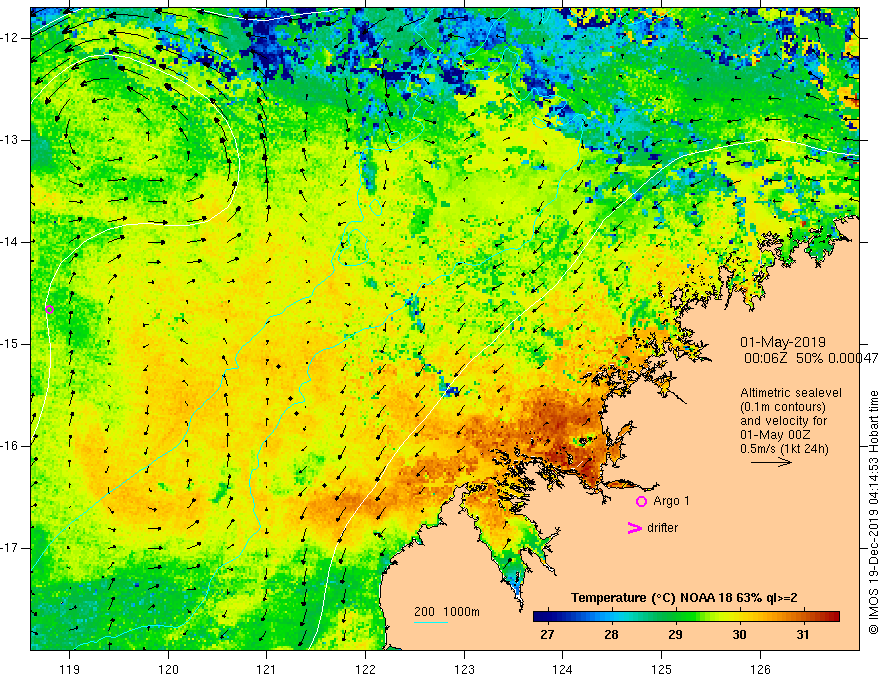Click the -14 latitude axis label
Viewport: 880px width, 680px height.
pyautogui.click(x=10, y=242)
